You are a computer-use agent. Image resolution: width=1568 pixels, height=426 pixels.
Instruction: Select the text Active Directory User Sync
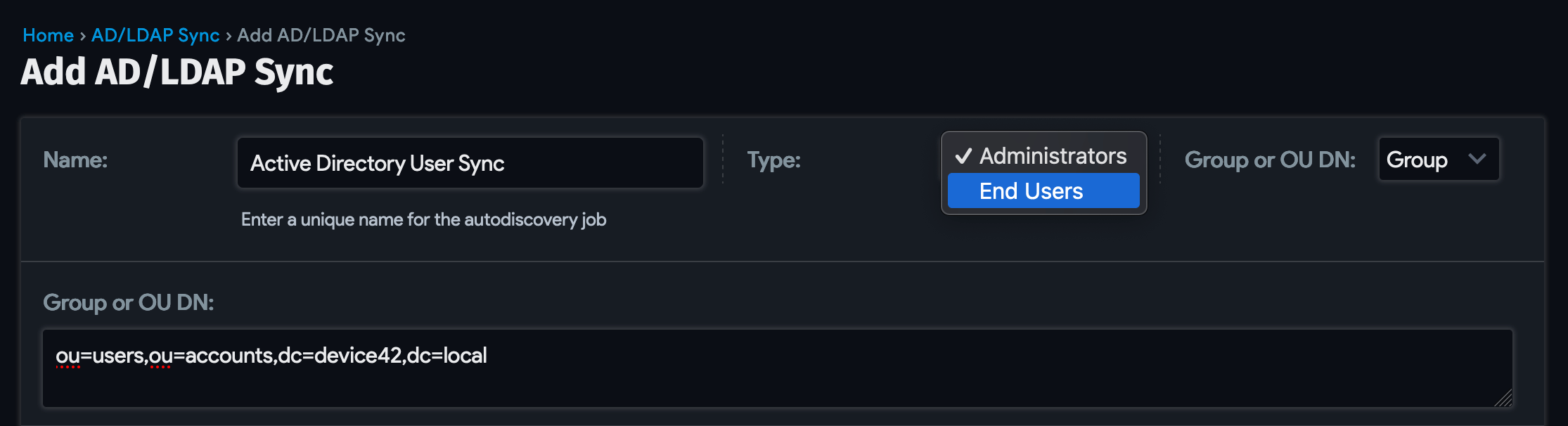378,162
